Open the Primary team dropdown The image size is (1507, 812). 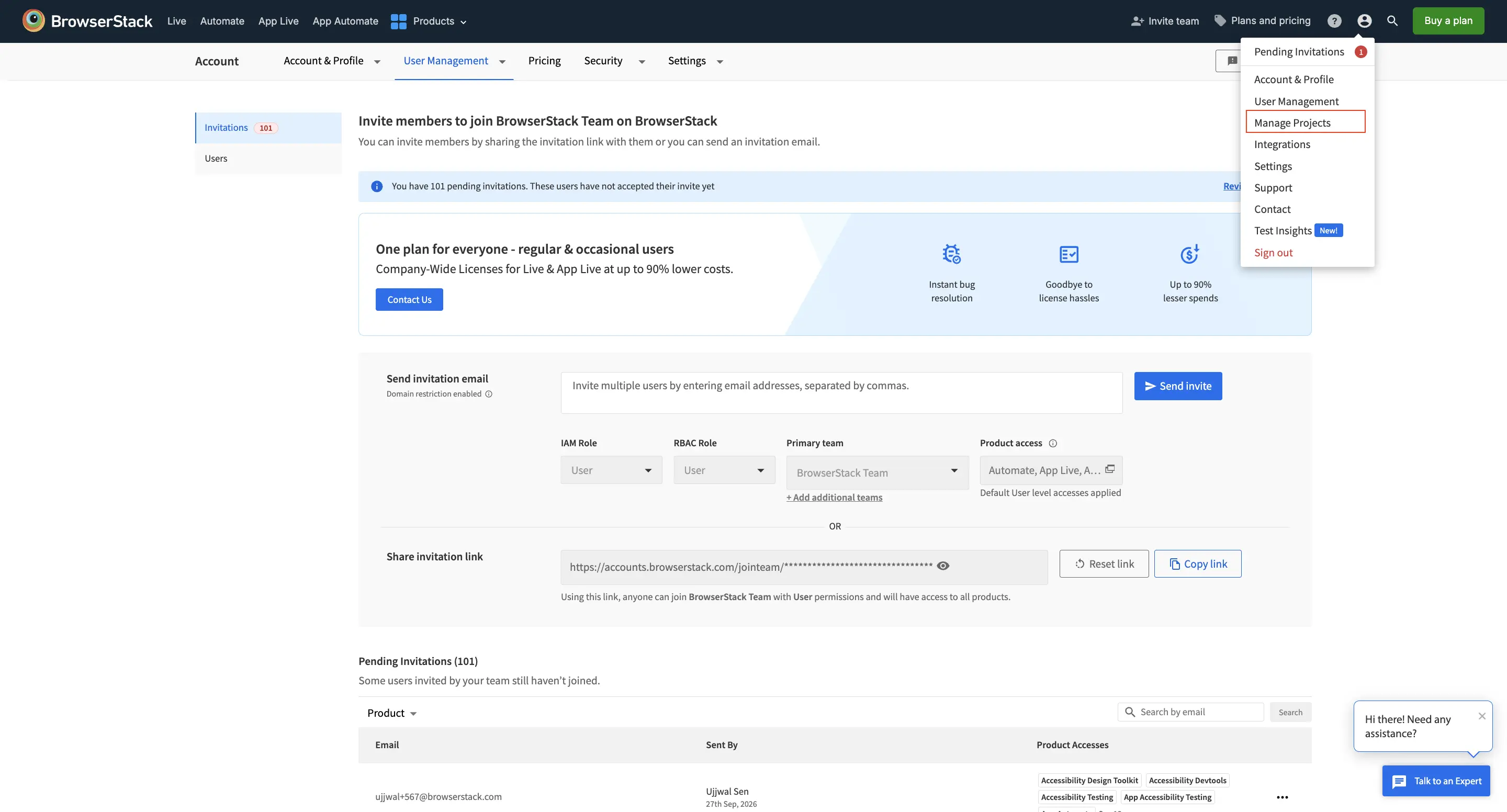(877, 472)
